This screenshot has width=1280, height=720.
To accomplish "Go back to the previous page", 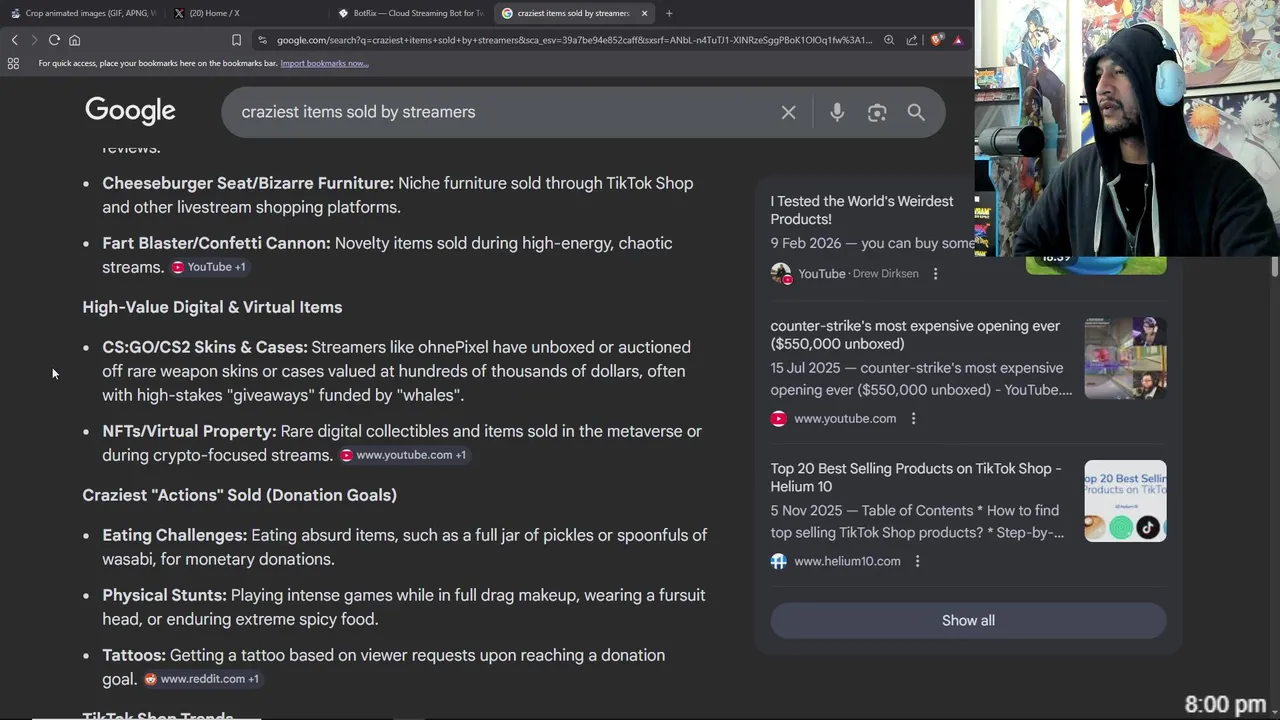I will pyautogui.click(x=14, y=40).
